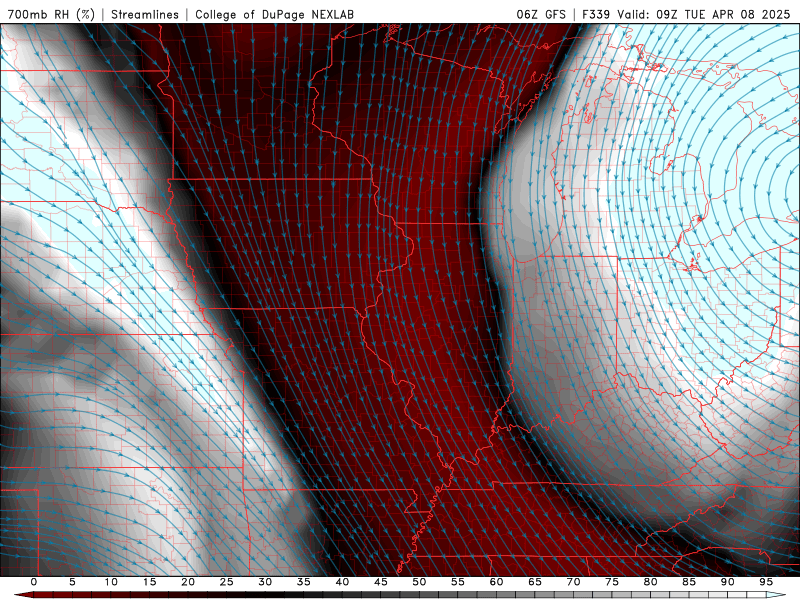Click the "10" colorbar scale label
Screen dimensions: 800x600
111,582
